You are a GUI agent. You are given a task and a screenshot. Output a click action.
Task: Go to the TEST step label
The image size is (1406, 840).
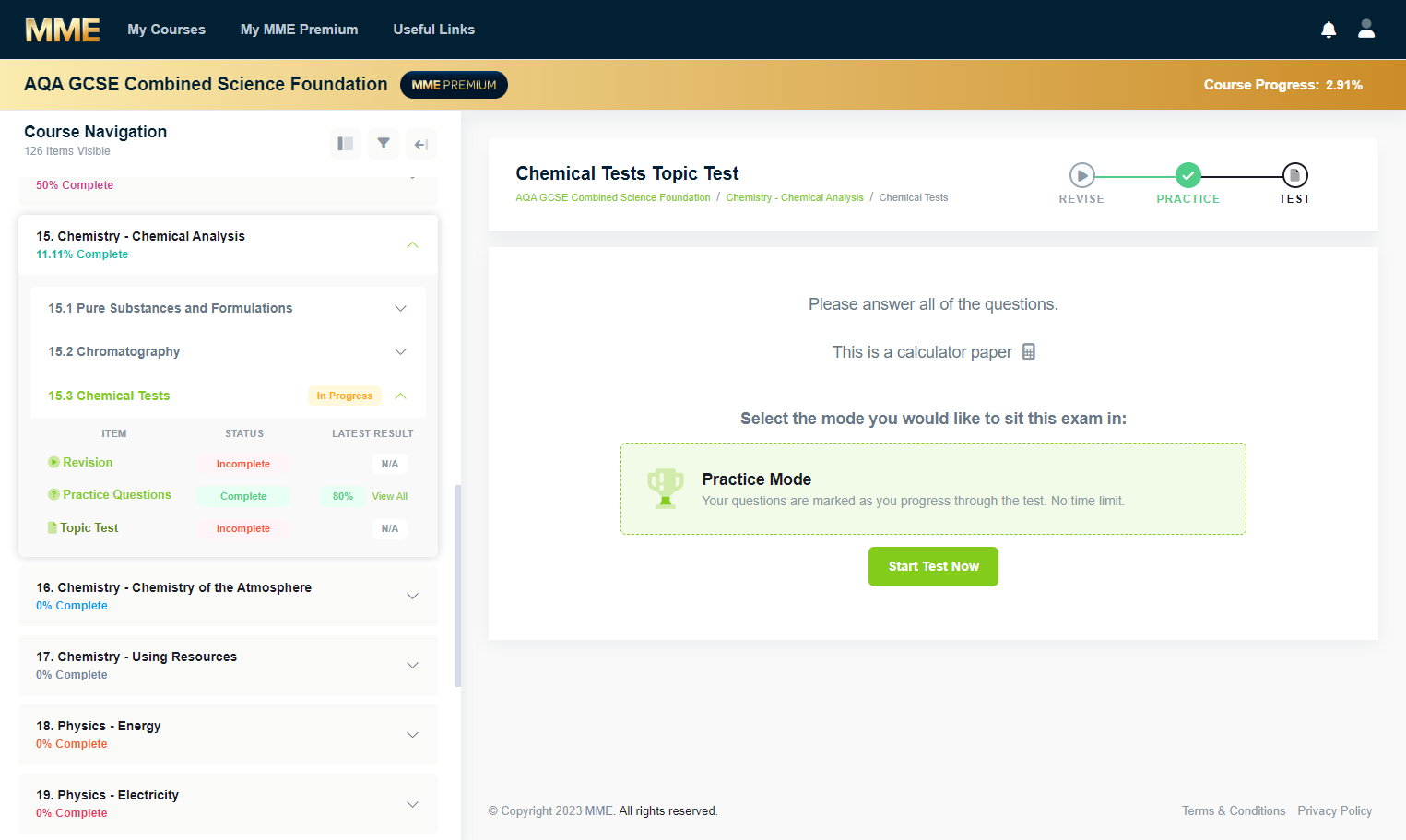point(1294,199)
